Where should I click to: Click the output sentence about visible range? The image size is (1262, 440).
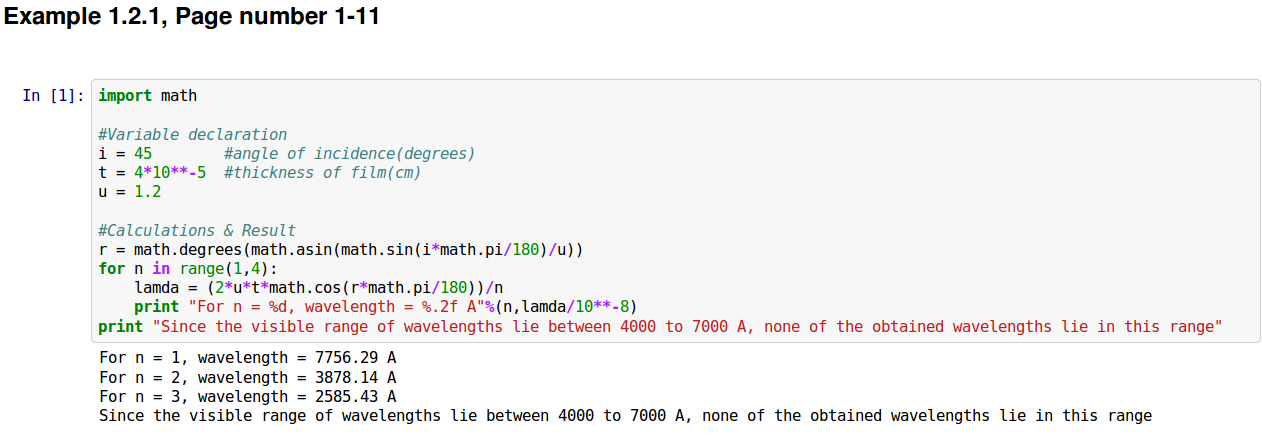[x=625, y=415]
